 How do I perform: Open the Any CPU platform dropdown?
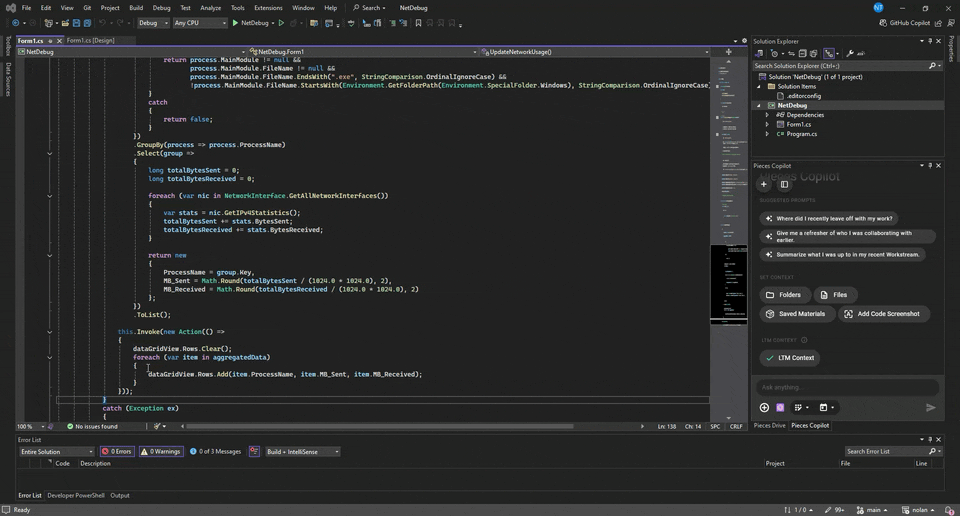(200, 23)
